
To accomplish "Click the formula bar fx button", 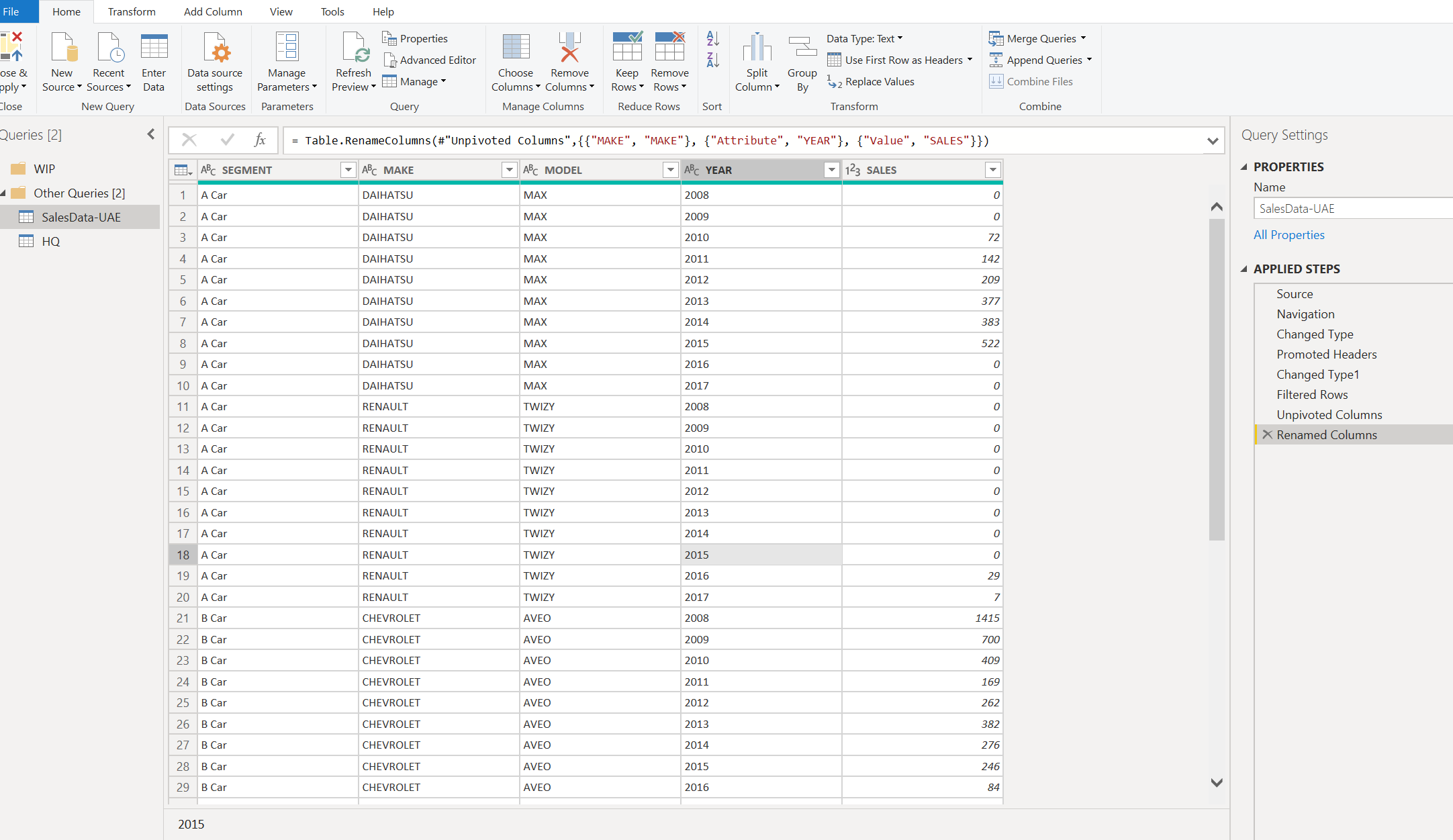I will click(260, 140).
